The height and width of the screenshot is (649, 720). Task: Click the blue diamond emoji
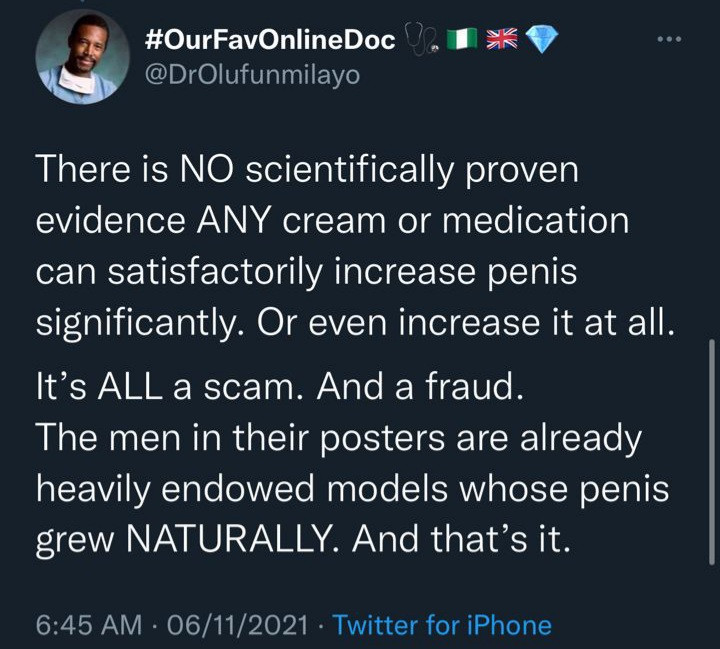(x=541, y=40)
